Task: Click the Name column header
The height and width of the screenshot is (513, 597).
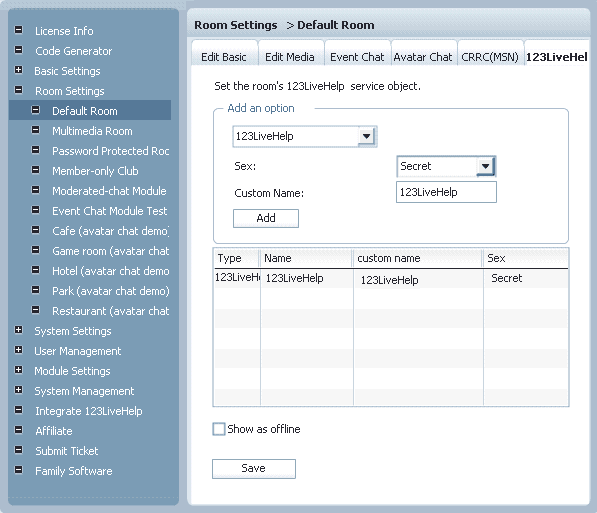Action: (306, 258)
